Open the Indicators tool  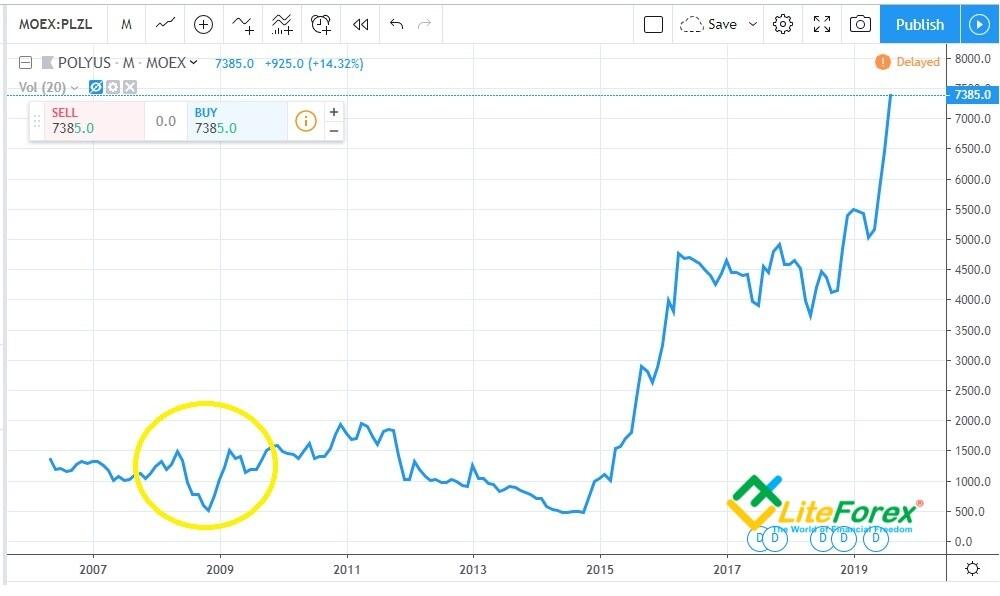(x=281, y=24)
